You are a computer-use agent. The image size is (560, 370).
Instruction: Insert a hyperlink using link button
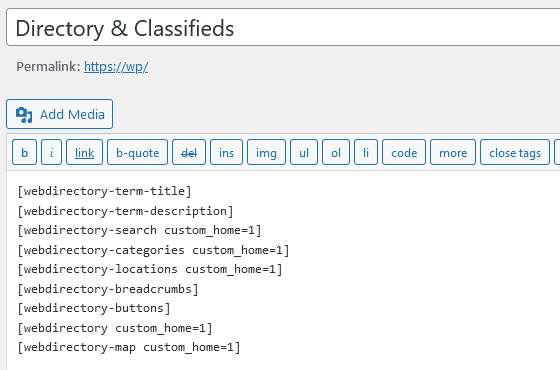84,152
